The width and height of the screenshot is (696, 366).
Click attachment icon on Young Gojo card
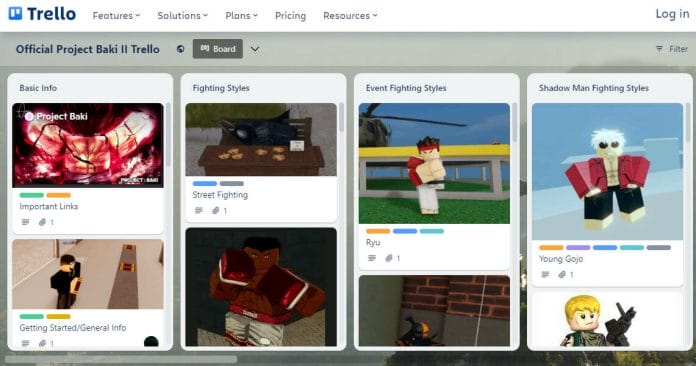click(562, 274)
